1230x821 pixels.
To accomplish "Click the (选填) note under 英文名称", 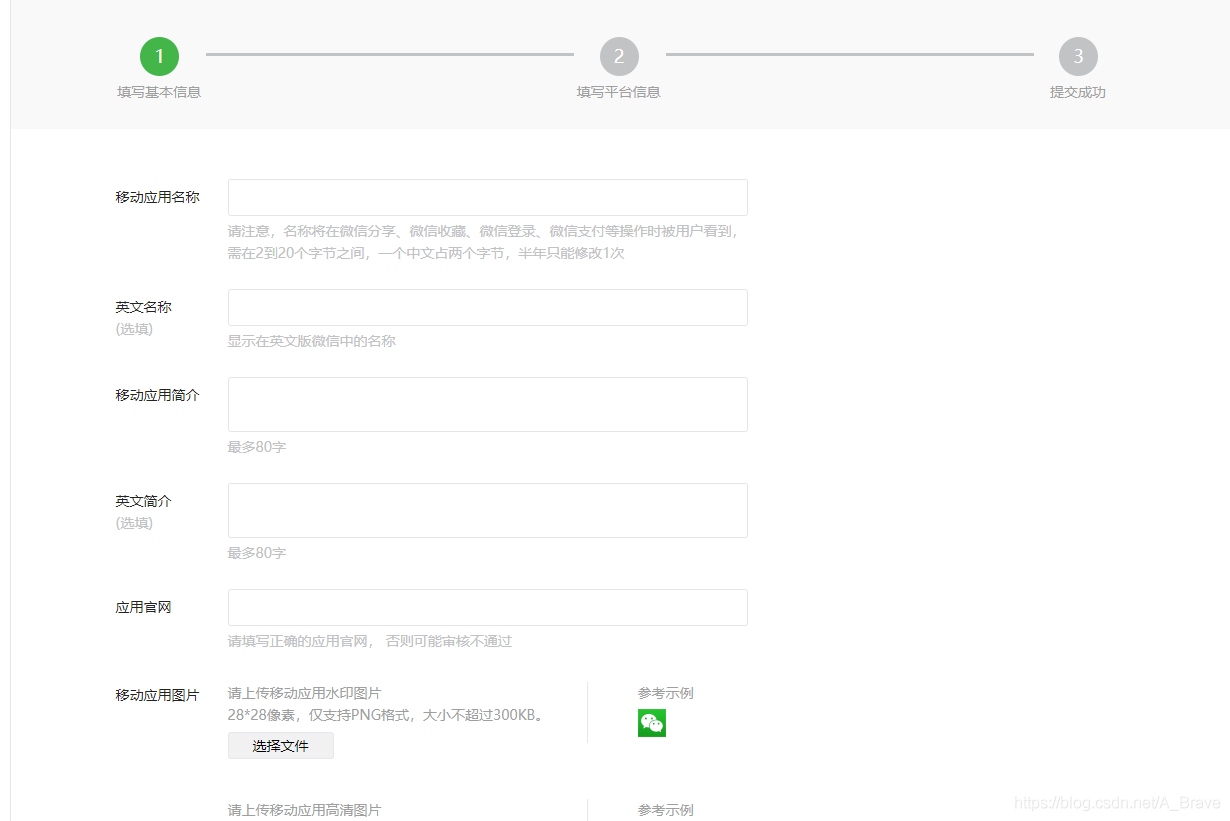I will [x=135, y=329].
